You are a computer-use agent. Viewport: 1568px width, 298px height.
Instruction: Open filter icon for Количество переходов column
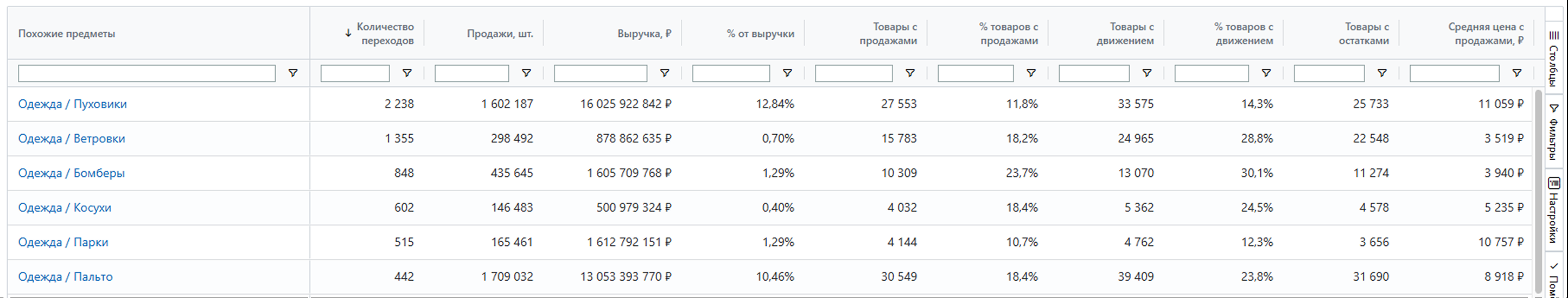407,73
